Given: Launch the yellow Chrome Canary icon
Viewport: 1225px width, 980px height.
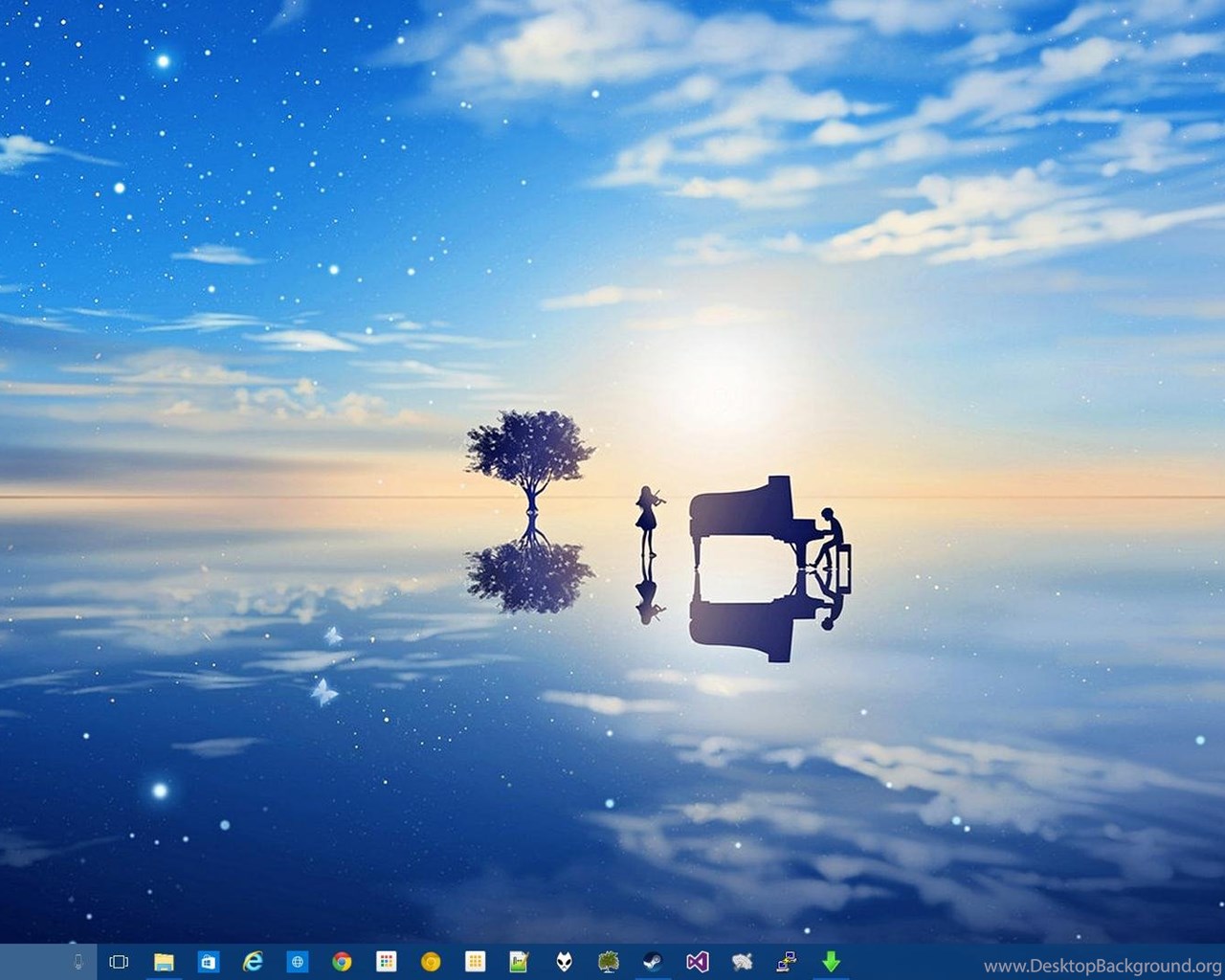Looking at the screenshot, I should click(x=431, y=962).
